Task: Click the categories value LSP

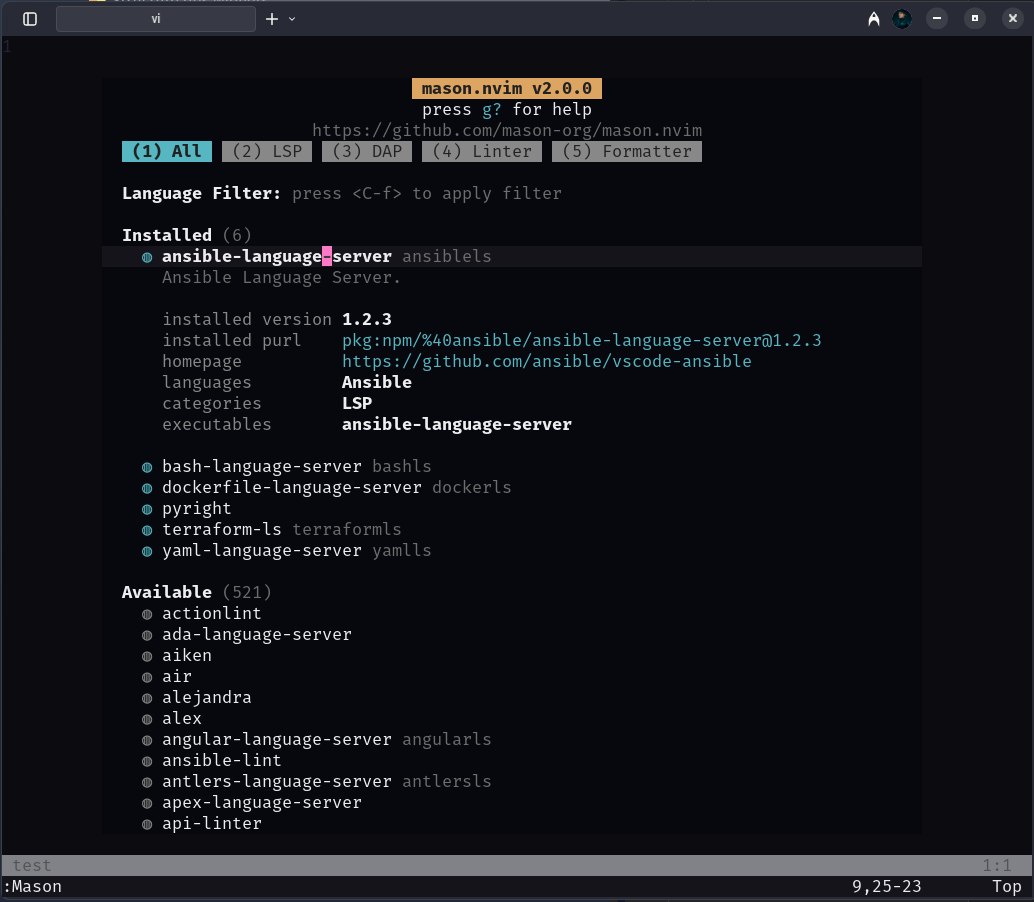Action: click(357, 404)
